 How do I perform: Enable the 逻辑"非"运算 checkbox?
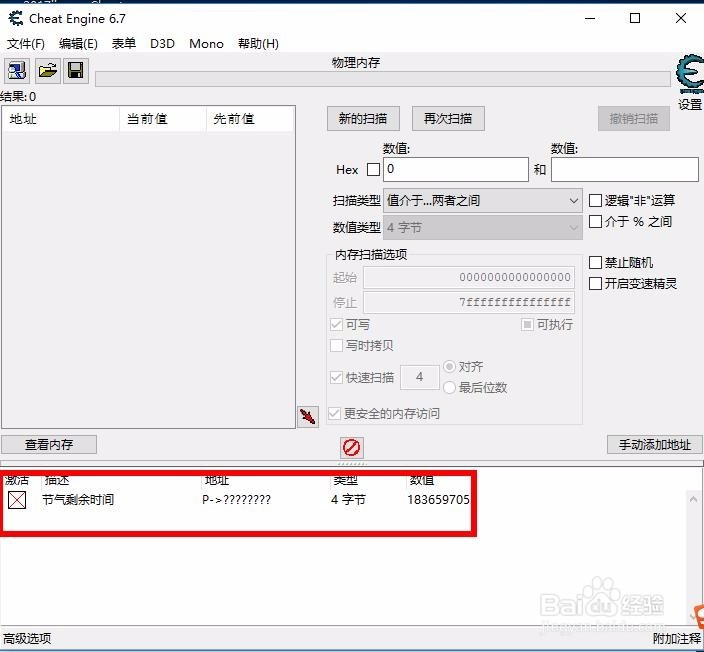click(595, 200)
